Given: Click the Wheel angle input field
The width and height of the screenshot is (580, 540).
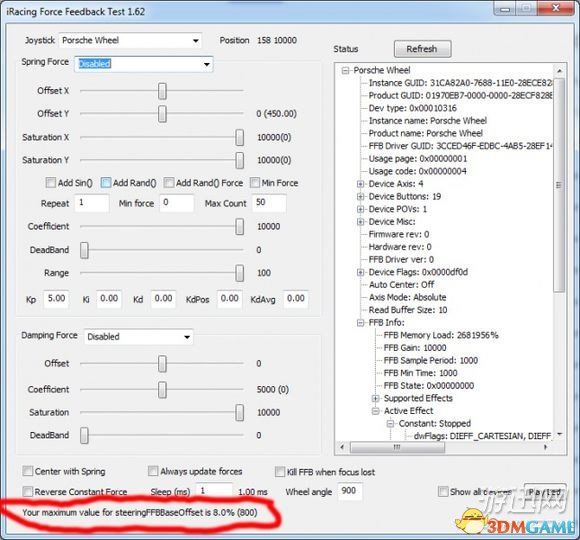Looking at the screenshot, I should (350, 491).
